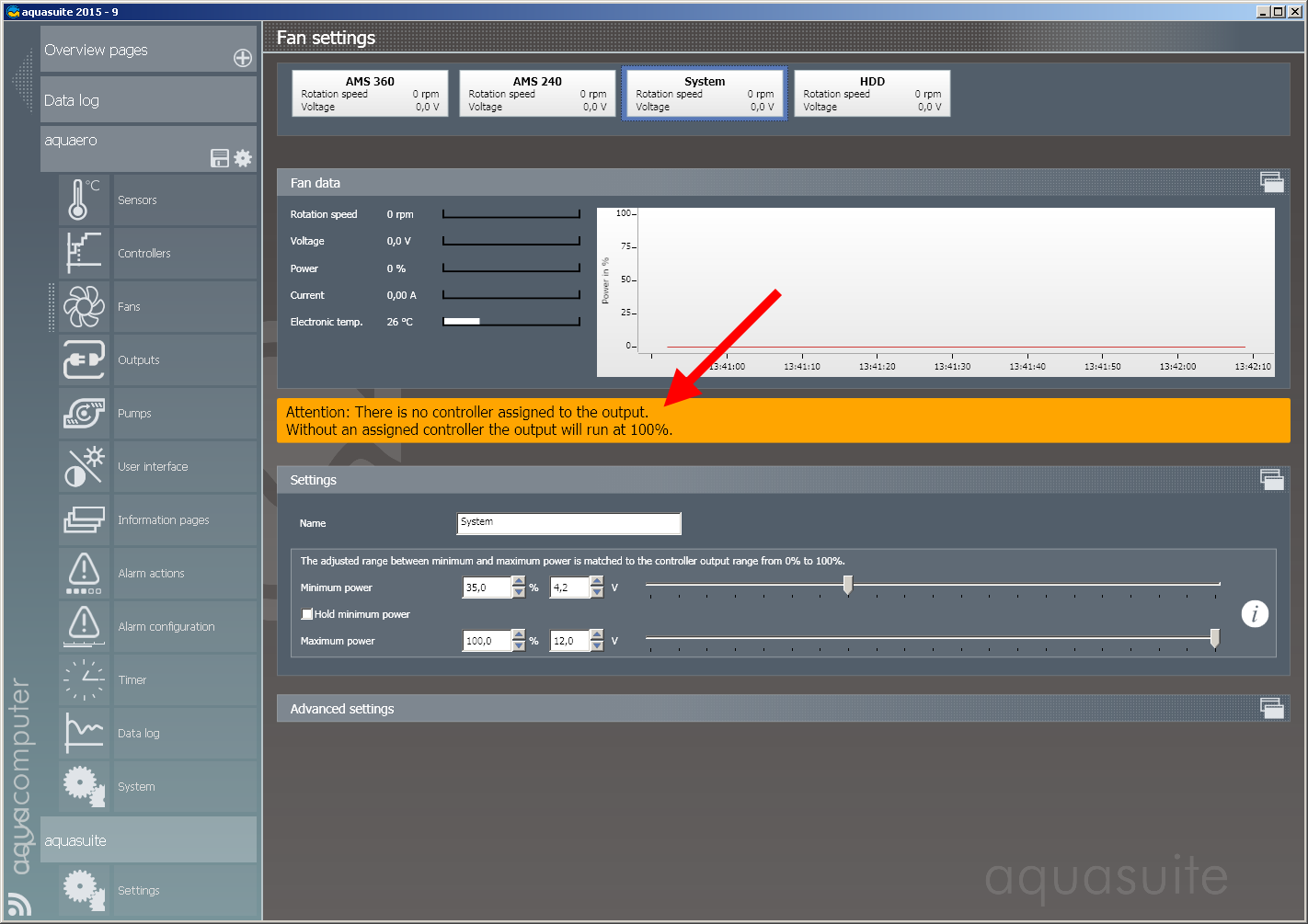Select the AMS 360 fan card
1308x924 pixels.
pos(370,94)
